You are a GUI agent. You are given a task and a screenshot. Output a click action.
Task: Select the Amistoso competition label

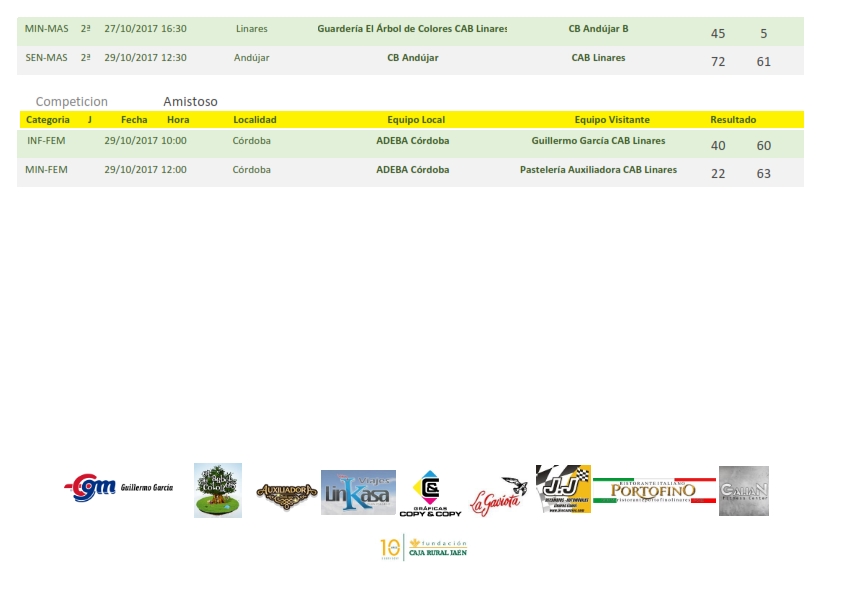pos(190,102)
